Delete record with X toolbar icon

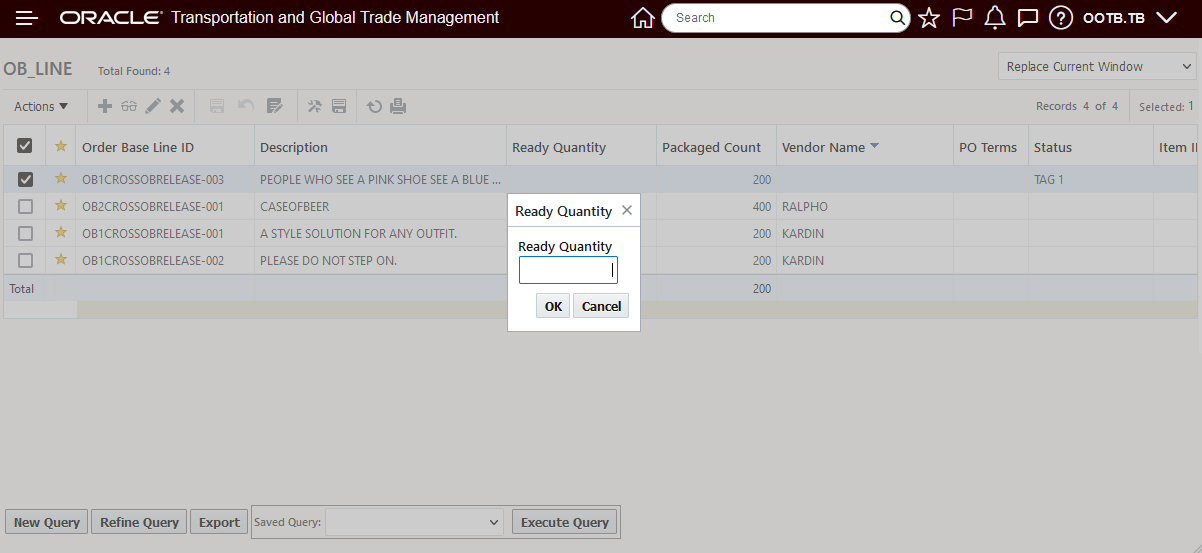(177, 106)
